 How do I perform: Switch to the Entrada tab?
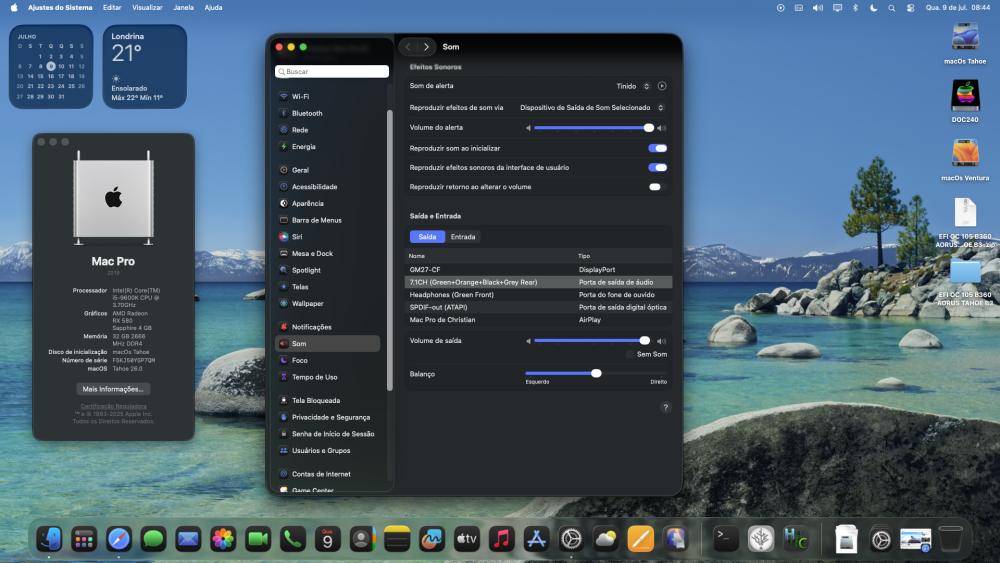tap(463, 237)
